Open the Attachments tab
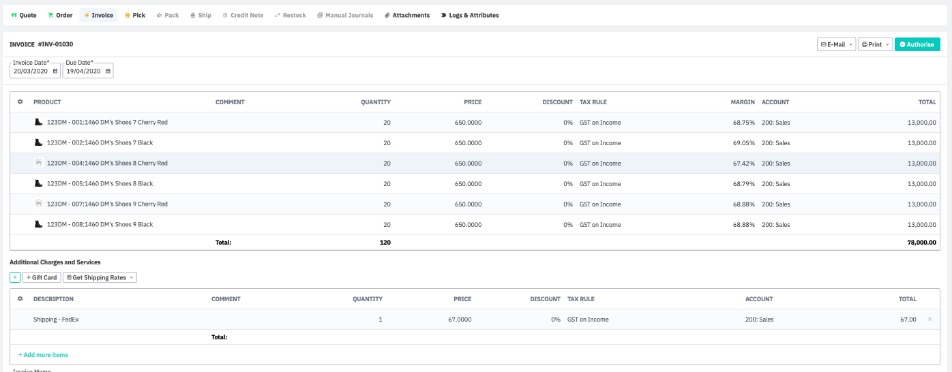Screen dimensions: 952x372 click(407, 15)
